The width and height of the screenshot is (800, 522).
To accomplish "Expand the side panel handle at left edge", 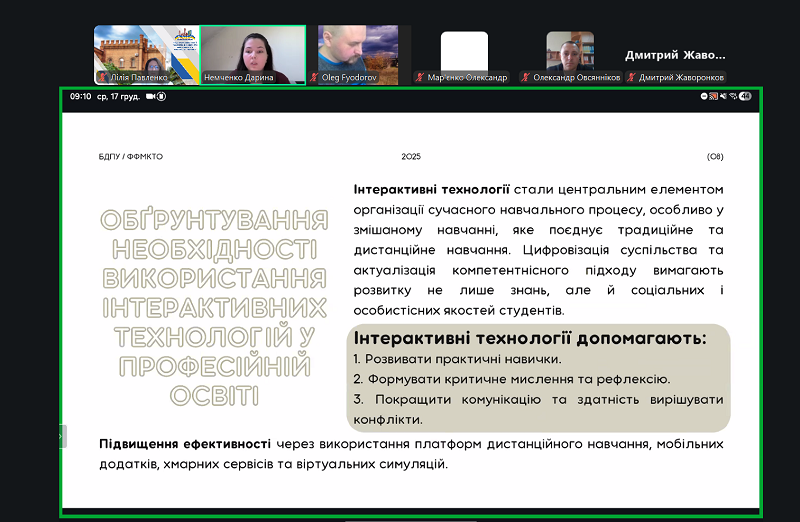I will [63, 436].
